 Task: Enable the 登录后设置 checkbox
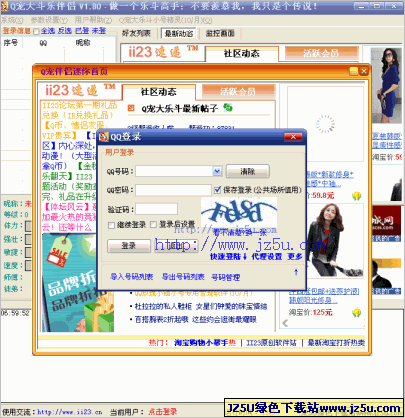coord(153,224)
